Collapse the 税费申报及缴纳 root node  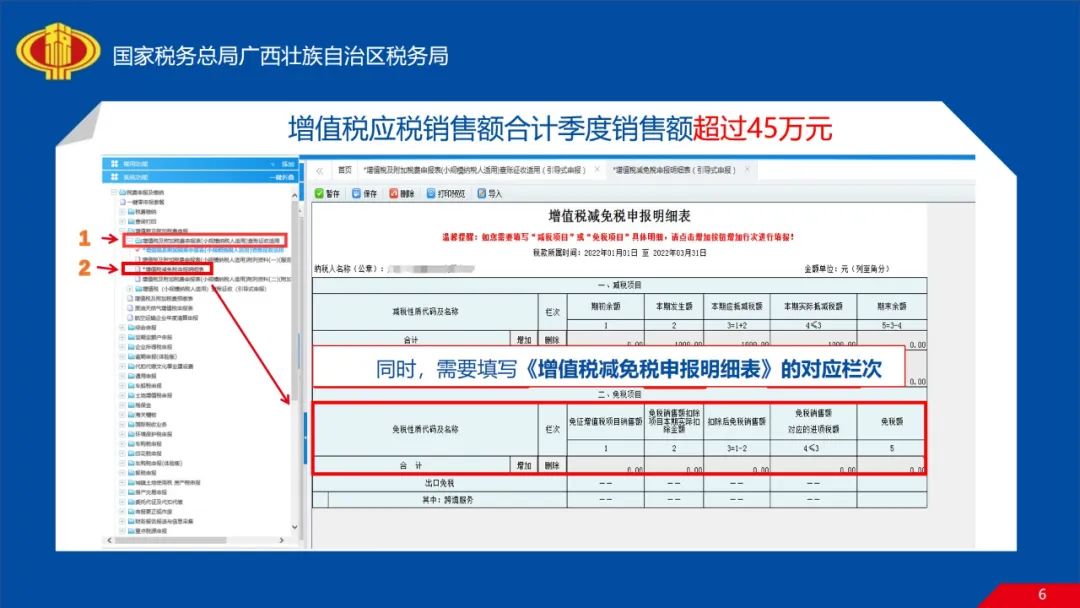click(x=114, y=193)
